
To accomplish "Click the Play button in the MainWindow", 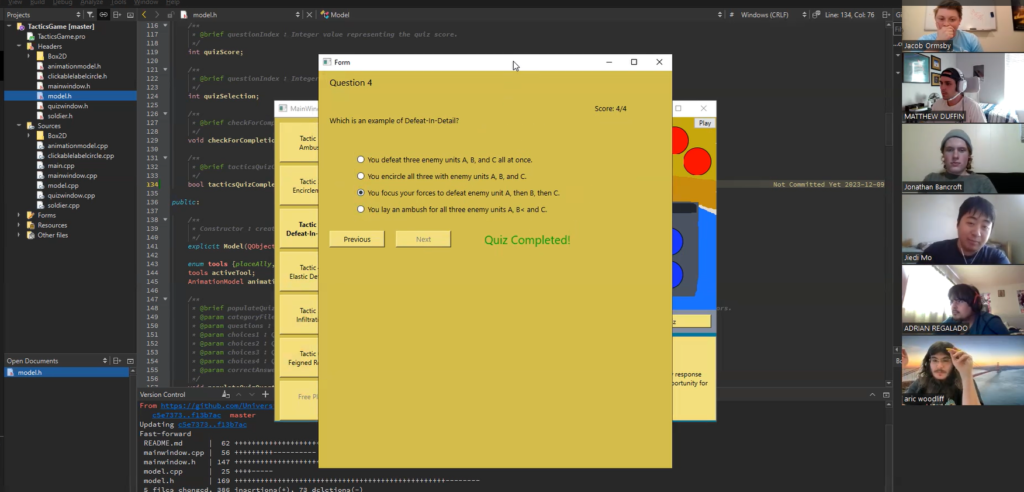I will (705, 123).
